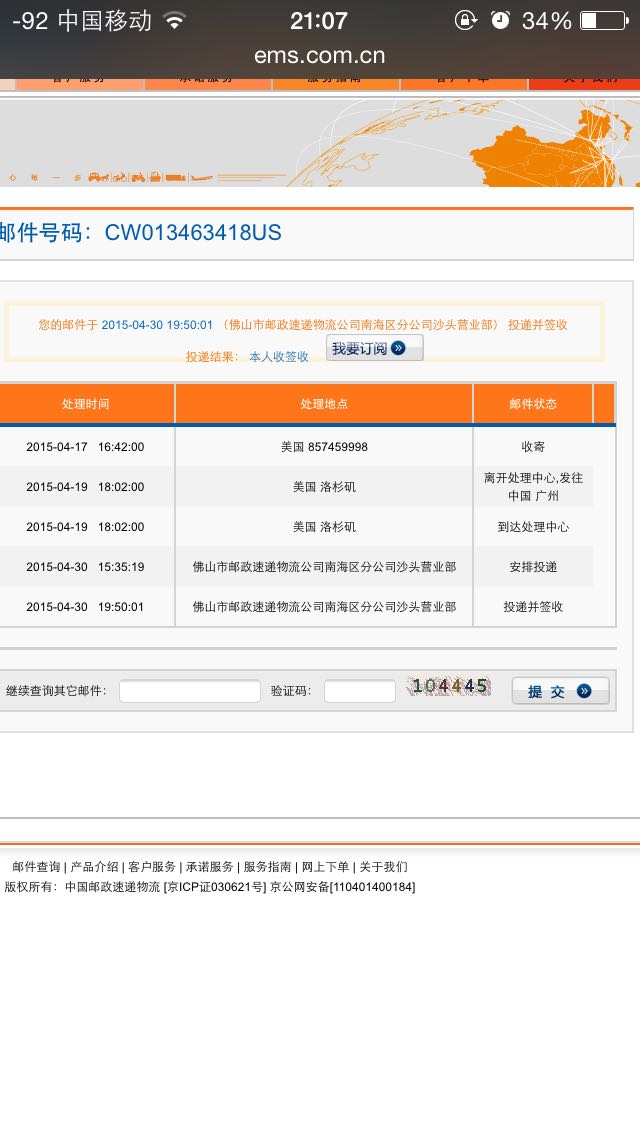Screen dimensions: 640x1136
Task: Select the 收寄 status cell
Action: tap(533, 447)
